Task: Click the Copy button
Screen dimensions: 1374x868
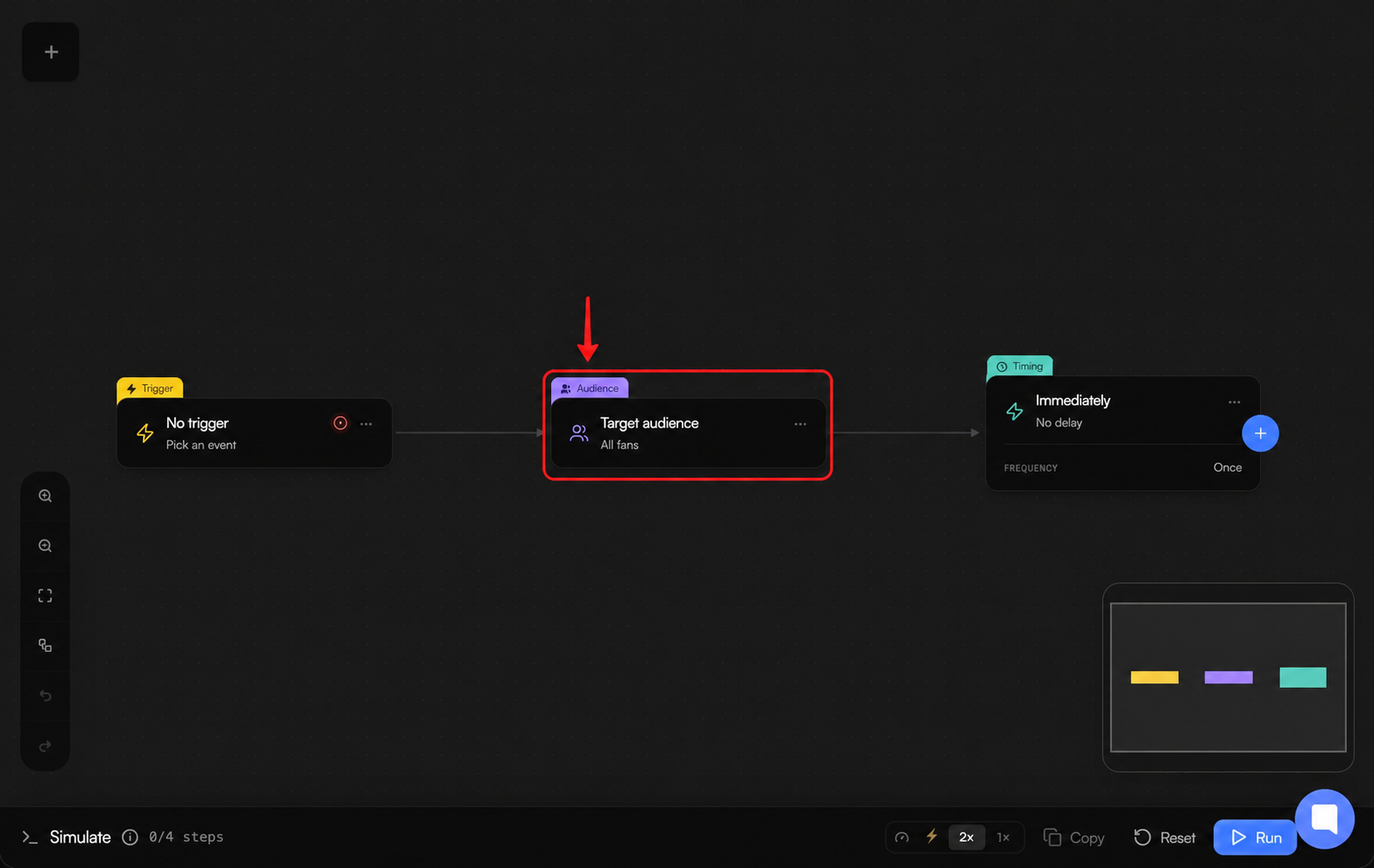Action: coord(1074,838)
